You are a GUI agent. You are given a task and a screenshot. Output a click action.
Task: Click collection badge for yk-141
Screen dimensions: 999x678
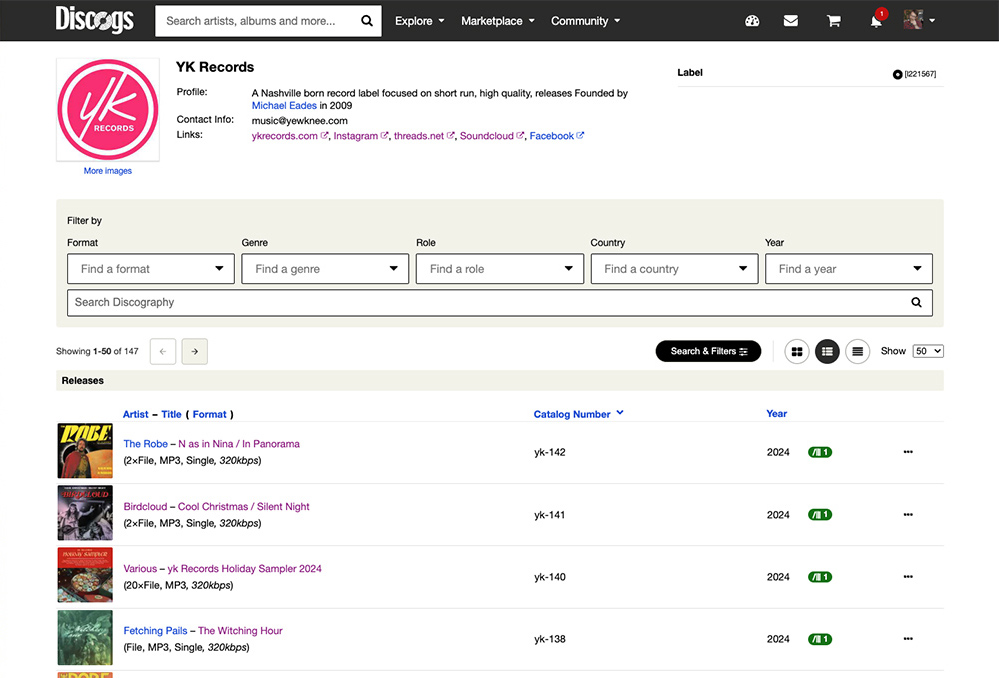pos(820,514)
